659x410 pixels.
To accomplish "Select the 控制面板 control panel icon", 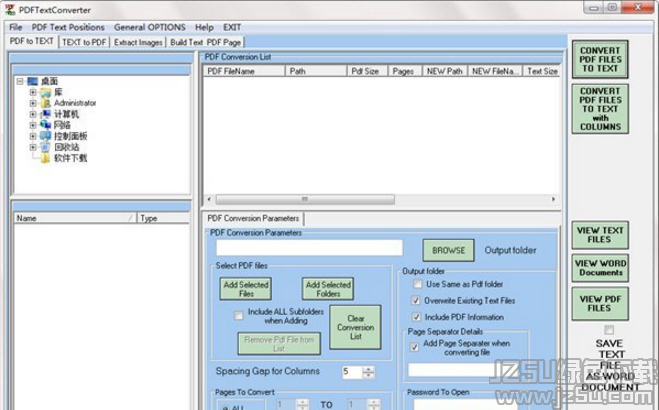I will coord(45,136).
